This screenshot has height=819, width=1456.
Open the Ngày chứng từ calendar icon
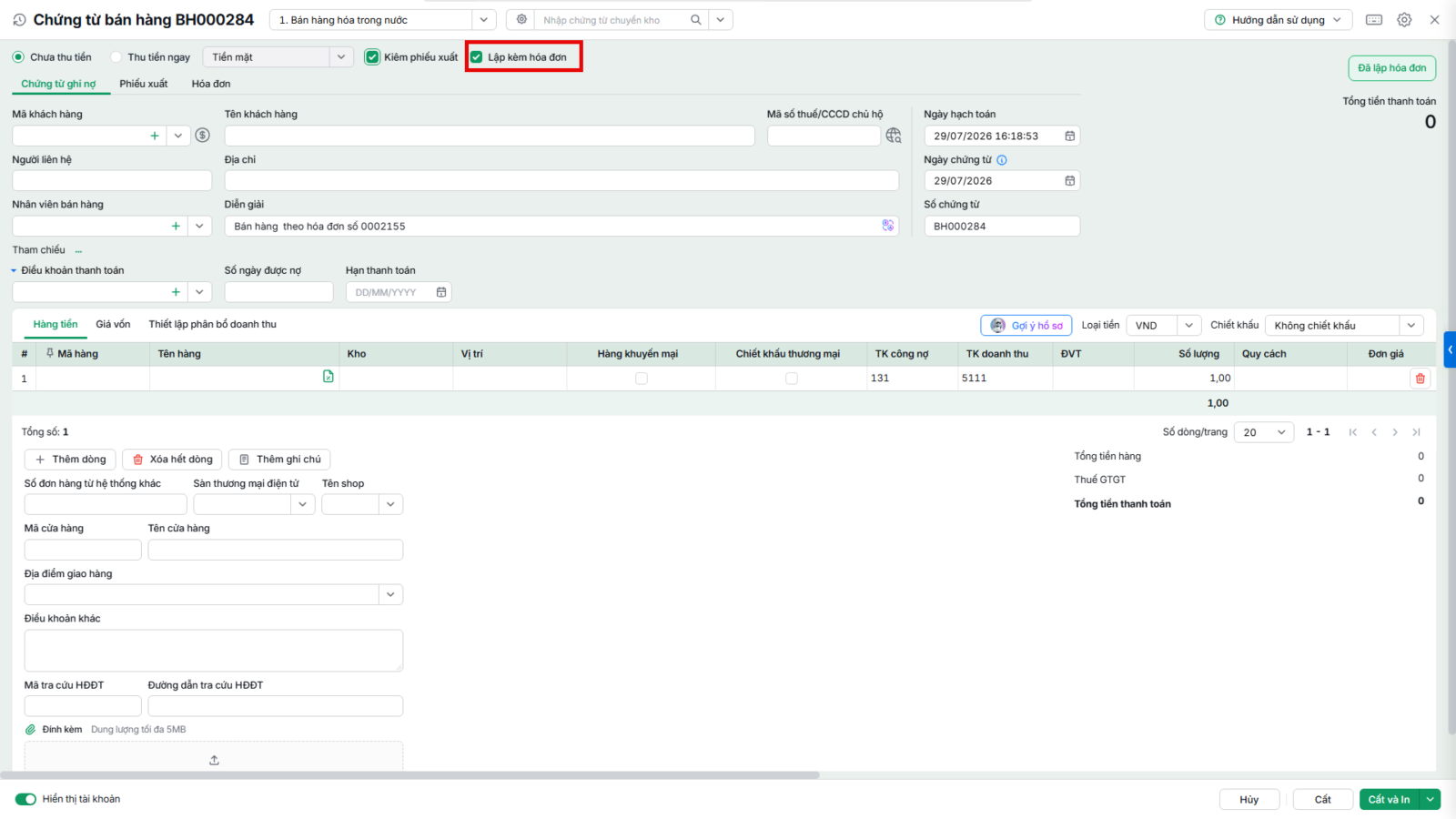pyautogui.click(x=1070, y=181)
